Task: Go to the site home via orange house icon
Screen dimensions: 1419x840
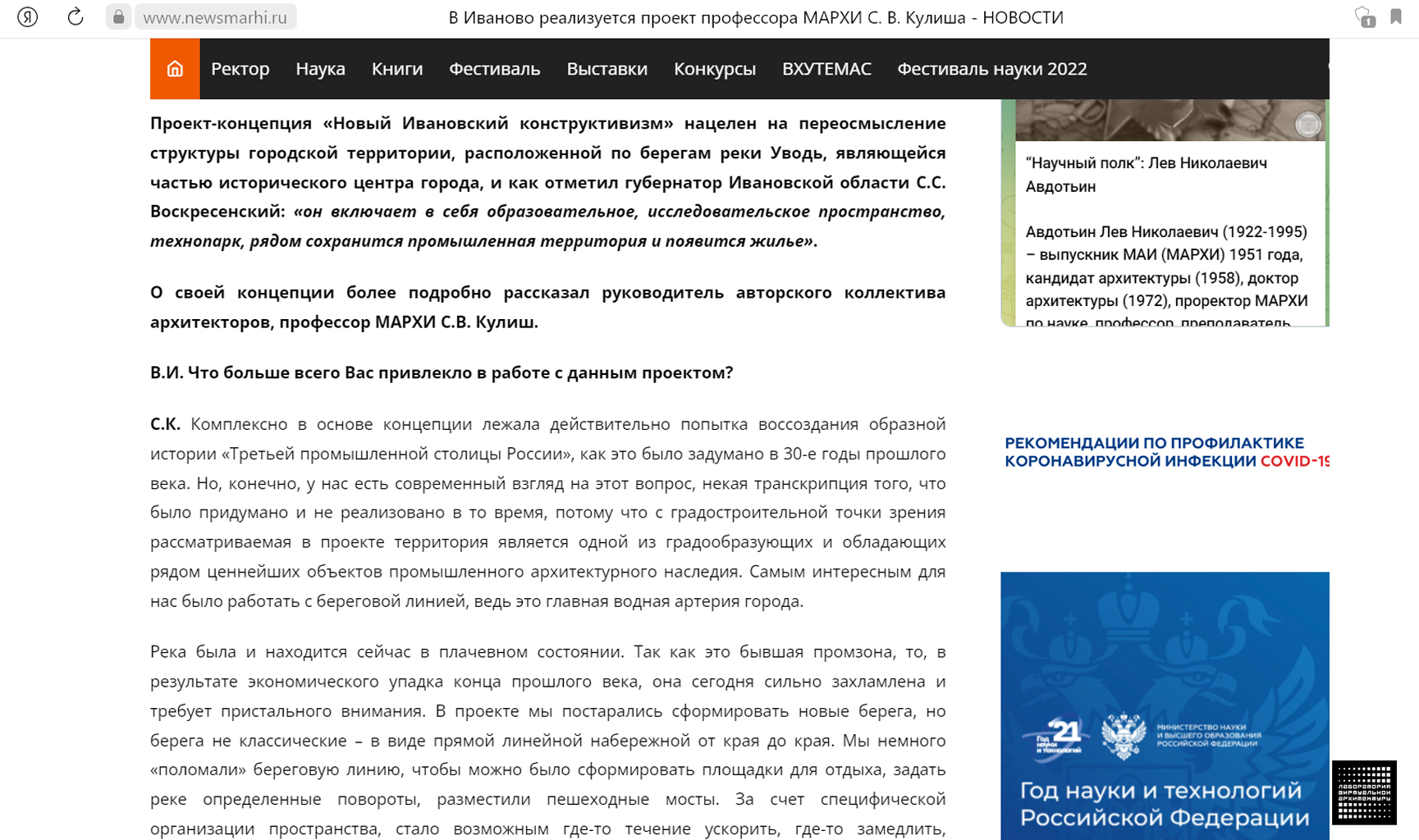Action: point(175,69)
